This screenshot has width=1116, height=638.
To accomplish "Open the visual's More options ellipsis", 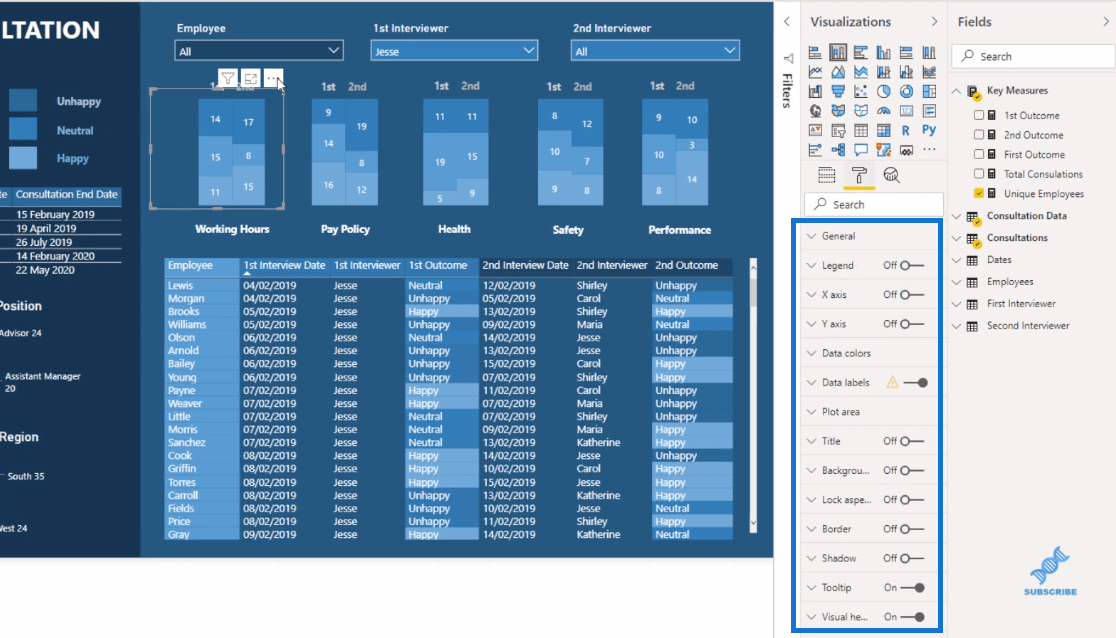I will pyautogui.click(x=273, y=78).
